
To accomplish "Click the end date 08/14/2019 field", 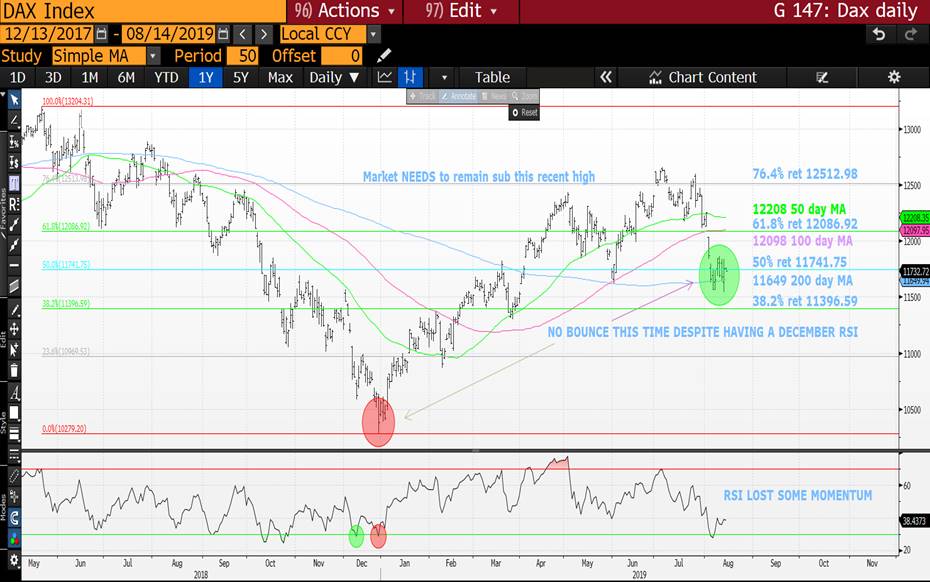I will [x=169, y=34].
